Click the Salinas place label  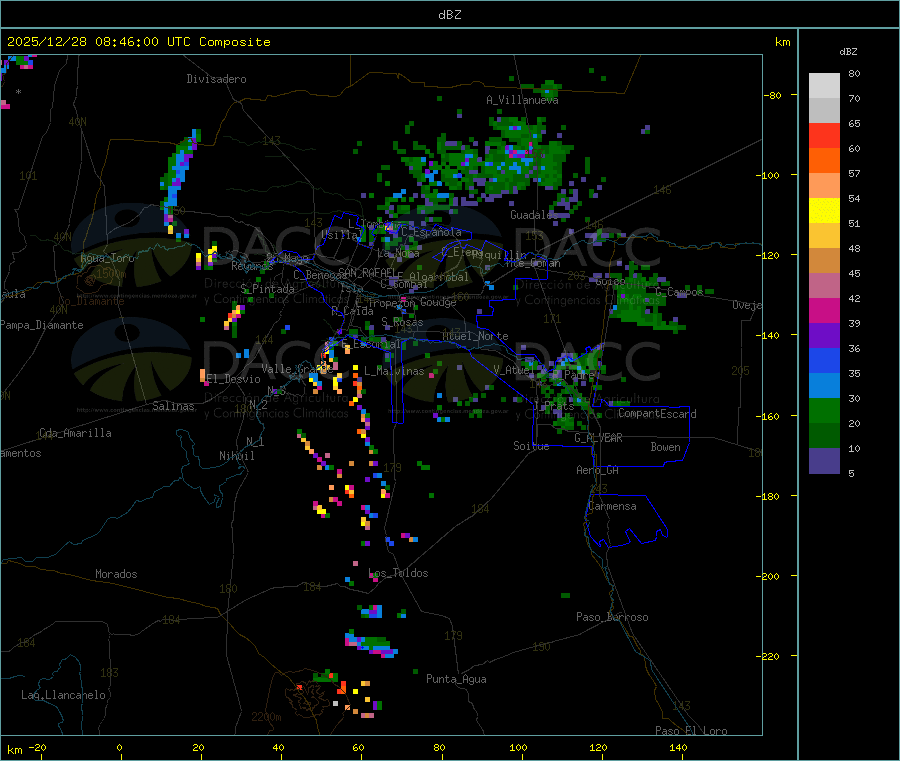pos(173,406)
